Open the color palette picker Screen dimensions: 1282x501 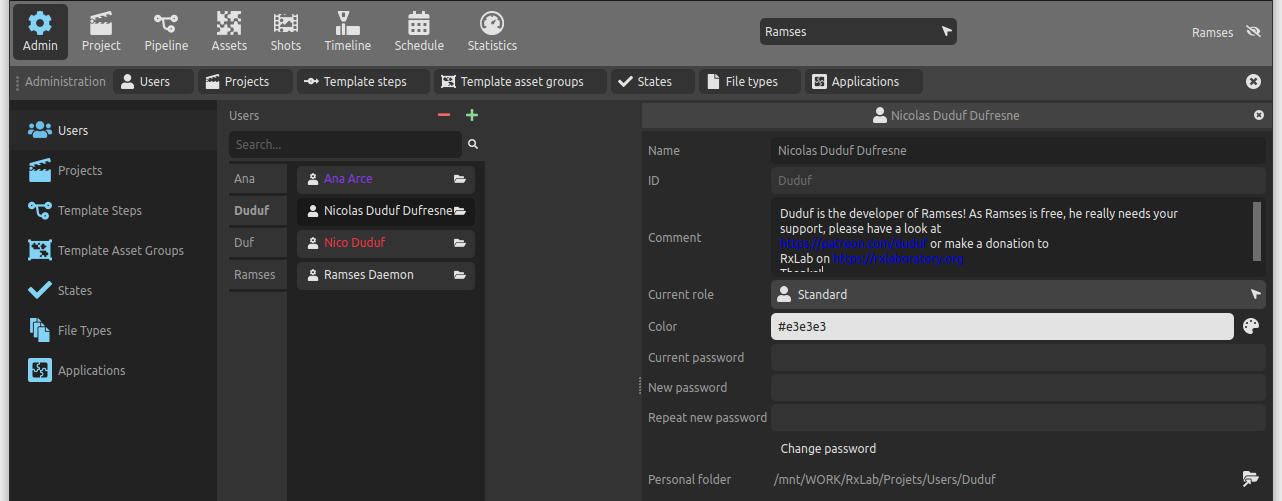click(x=1251, y=327)
